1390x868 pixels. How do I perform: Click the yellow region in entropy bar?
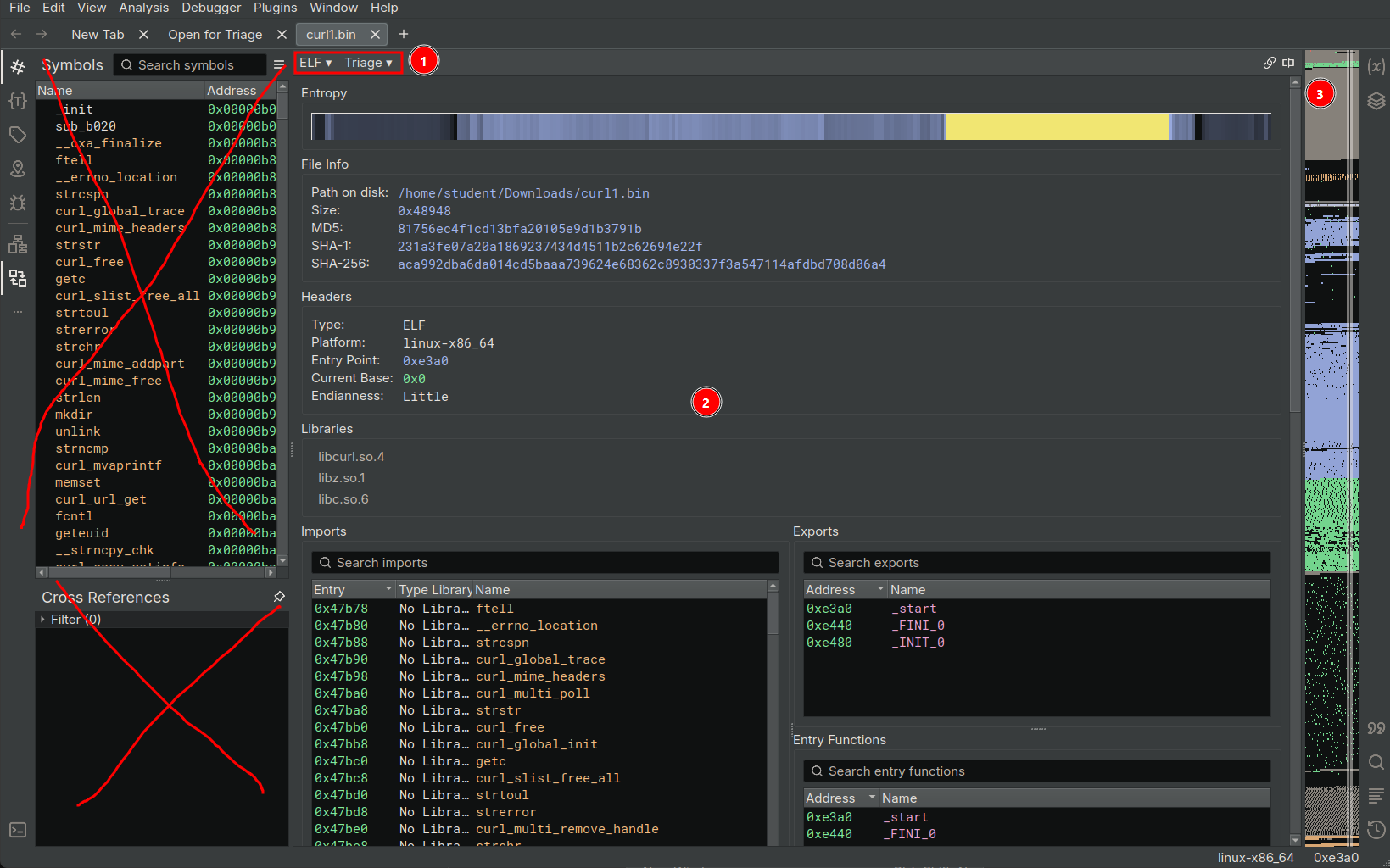point(1056,126)
